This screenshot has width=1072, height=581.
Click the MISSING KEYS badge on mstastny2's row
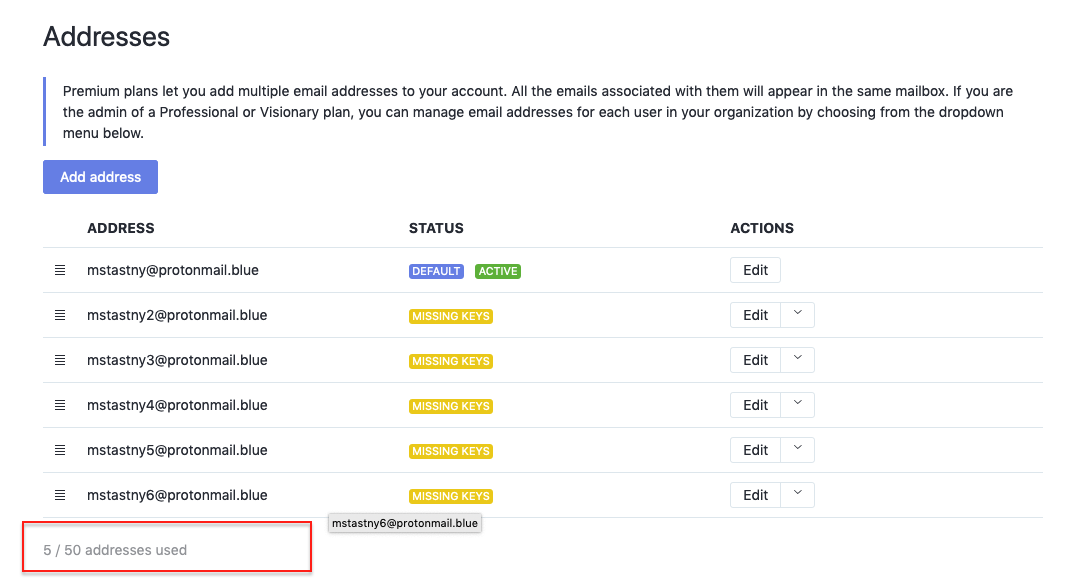[x=450, y=315]
